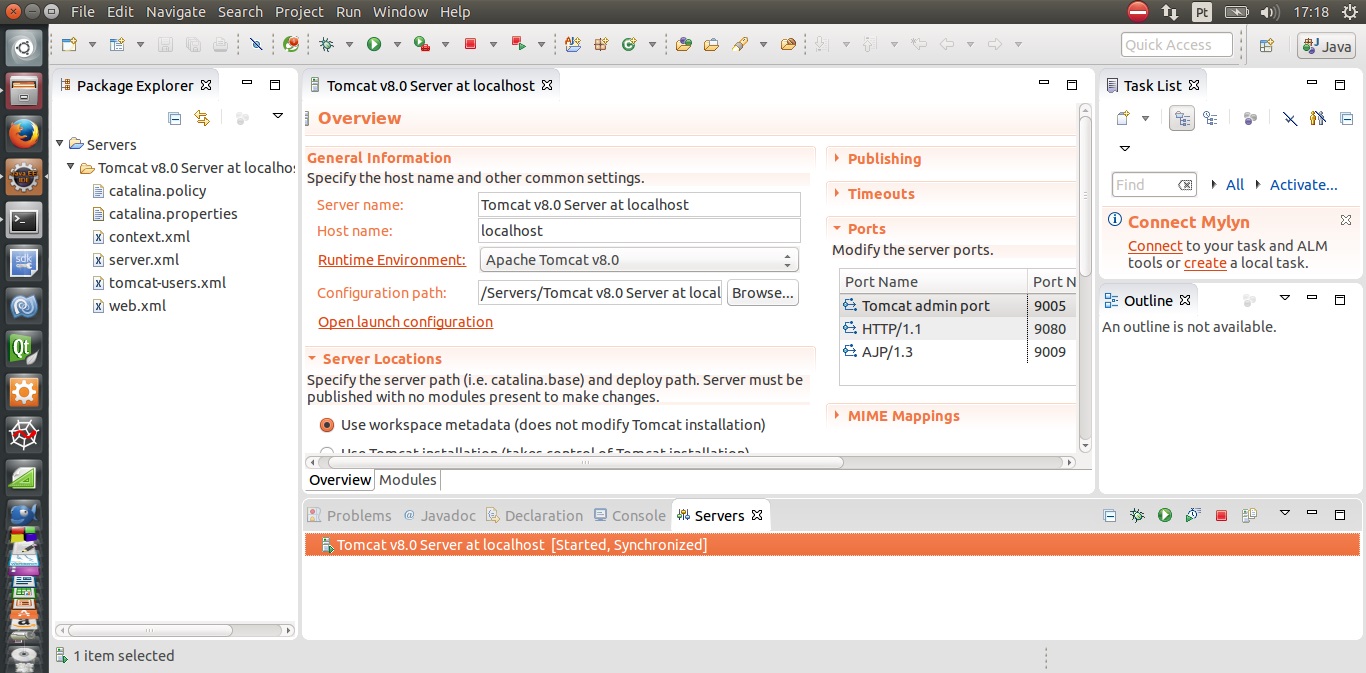The image size is (1366, 673).
Task: Start the server from the Servers view toolbar
Action: point(1164,515)
